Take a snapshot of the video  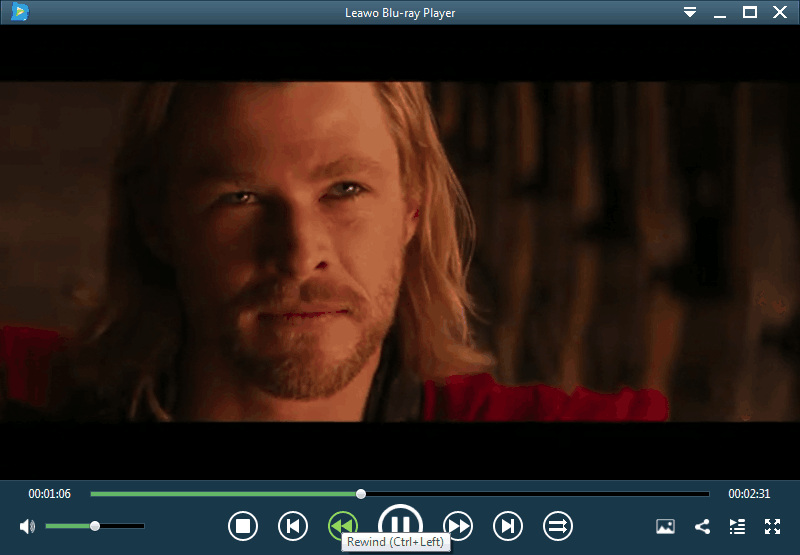coord(665,526)
